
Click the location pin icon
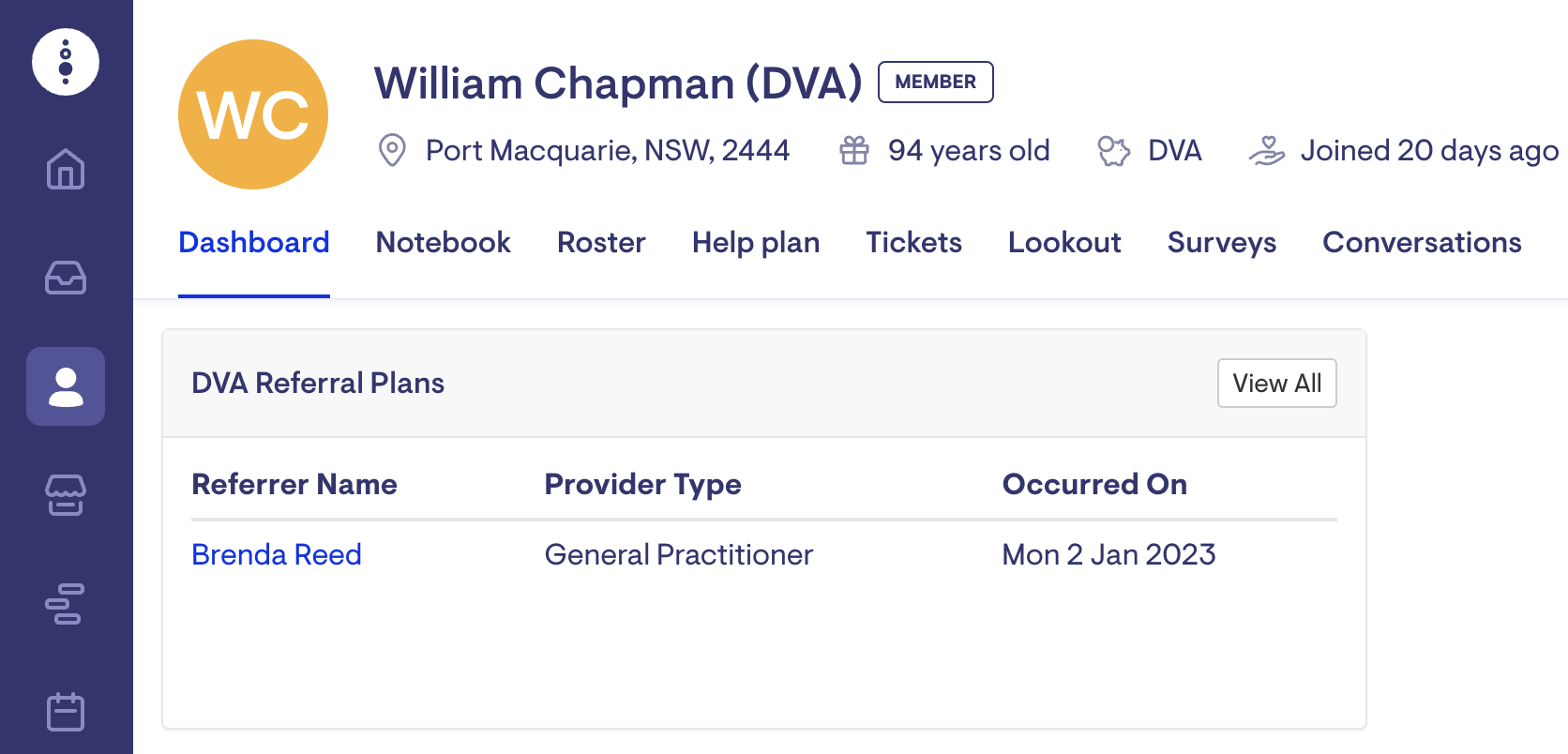[392, 150]
